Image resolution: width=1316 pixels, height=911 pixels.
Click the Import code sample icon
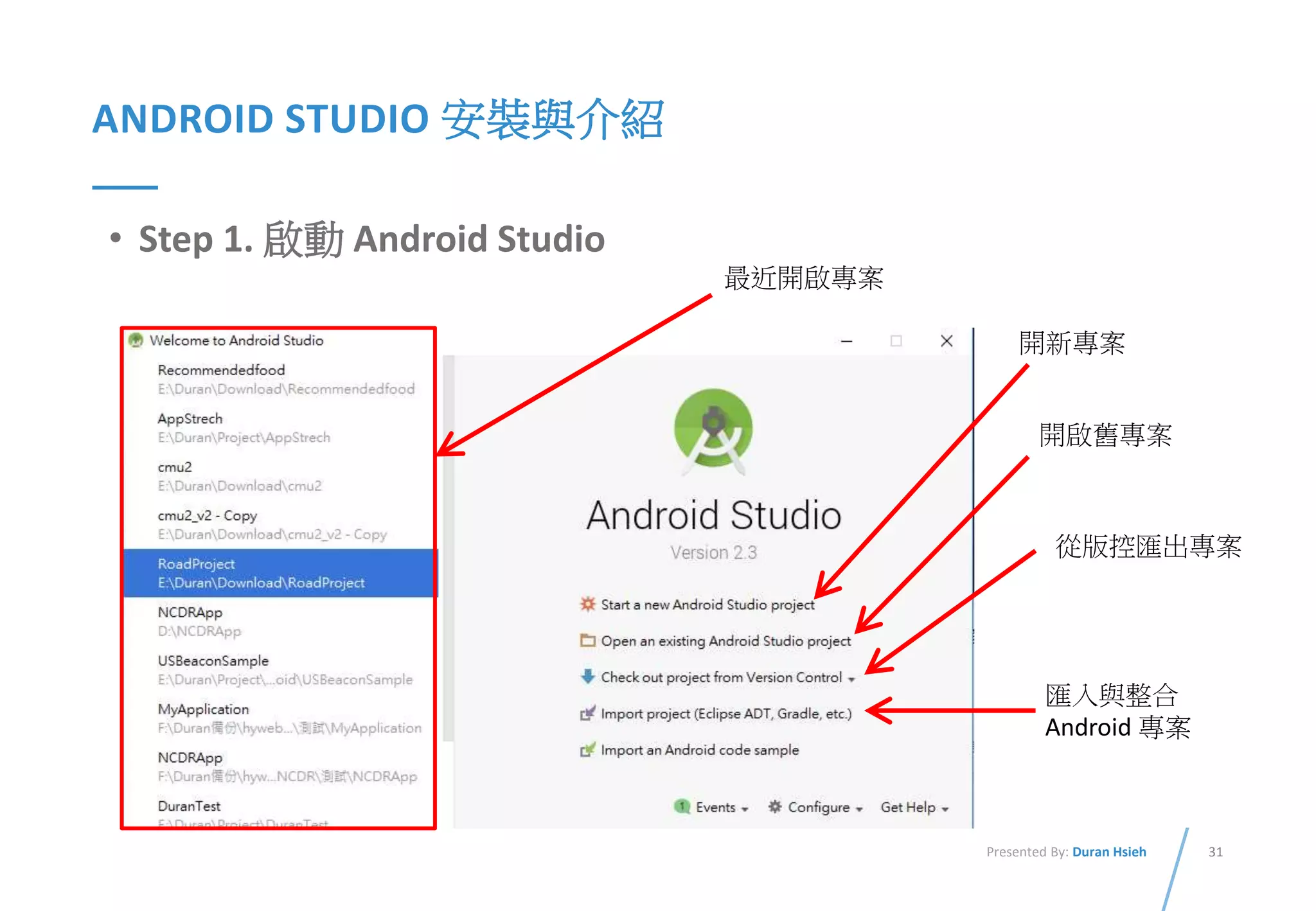[x=588, y=750]
